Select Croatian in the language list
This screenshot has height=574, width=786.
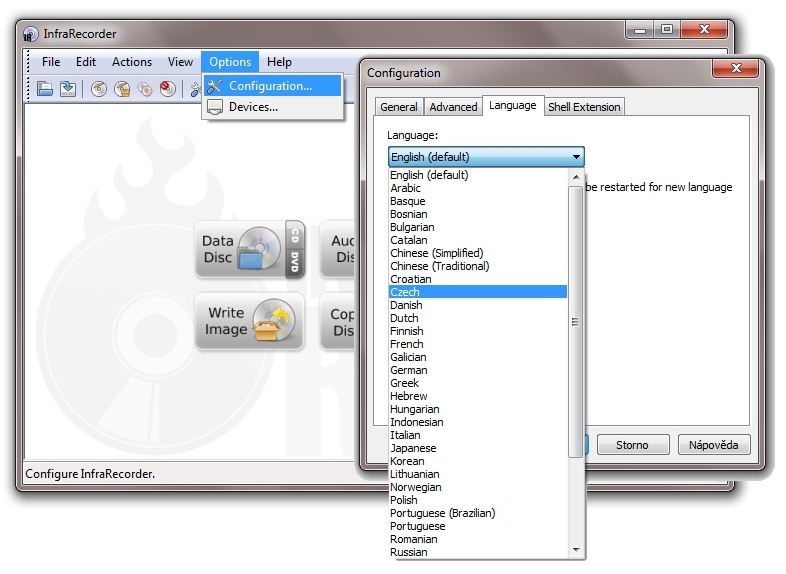tap(478, 279)
